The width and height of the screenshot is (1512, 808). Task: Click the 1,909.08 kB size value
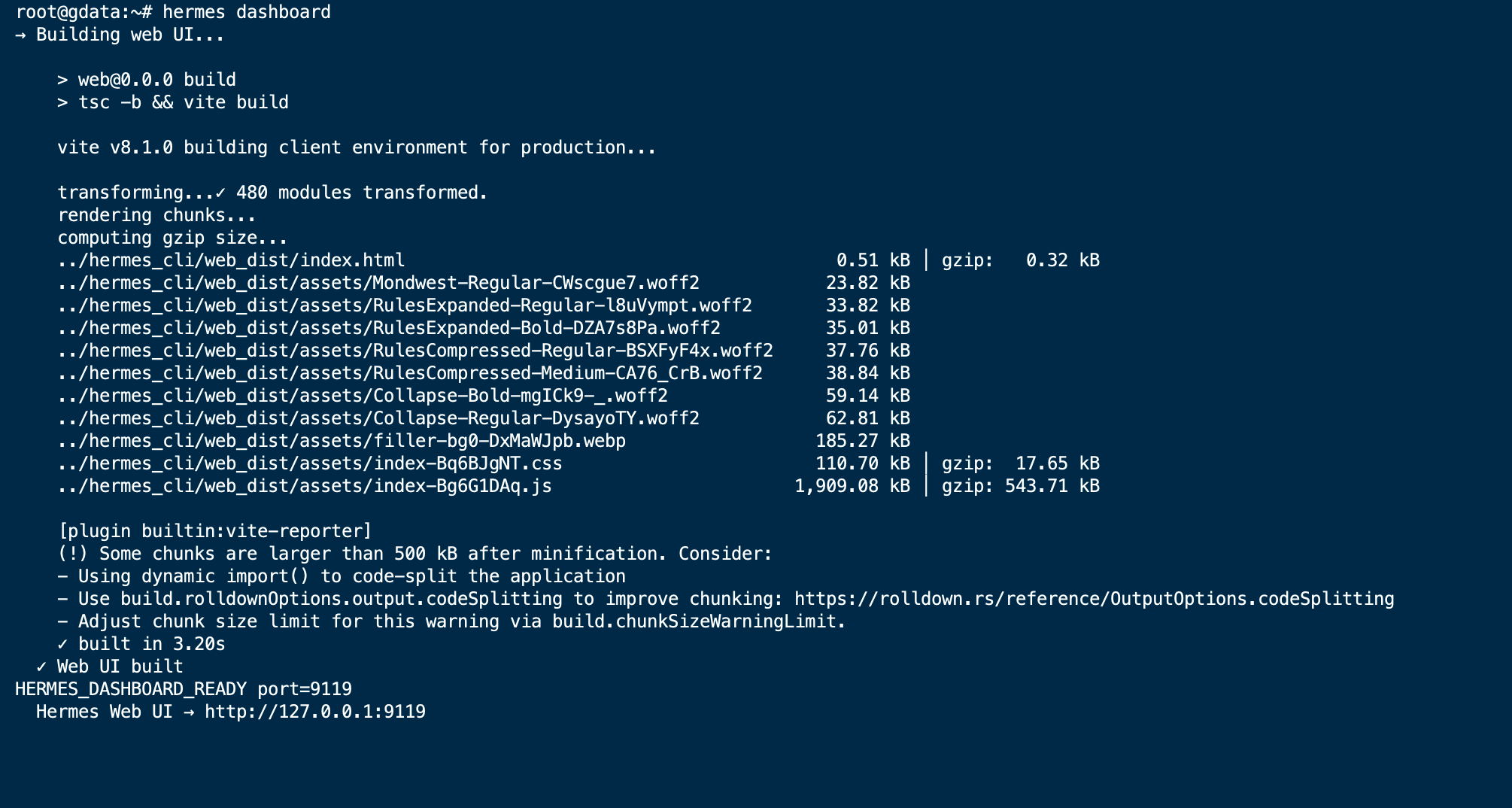coord(852,486)
